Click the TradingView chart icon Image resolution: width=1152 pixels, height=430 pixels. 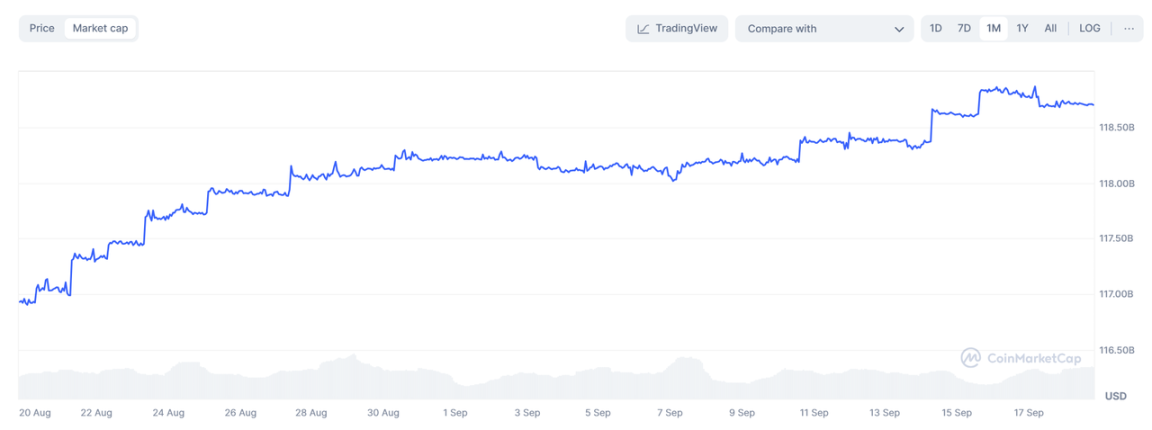coord(644,29)
